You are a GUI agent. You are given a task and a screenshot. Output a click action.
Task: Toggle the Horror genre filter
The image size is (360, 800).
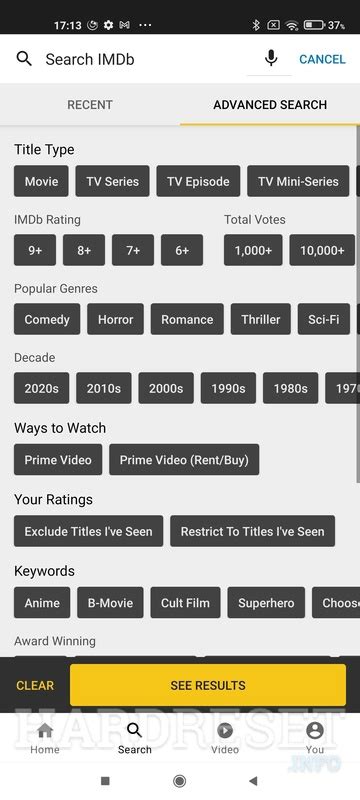point(115,319)
